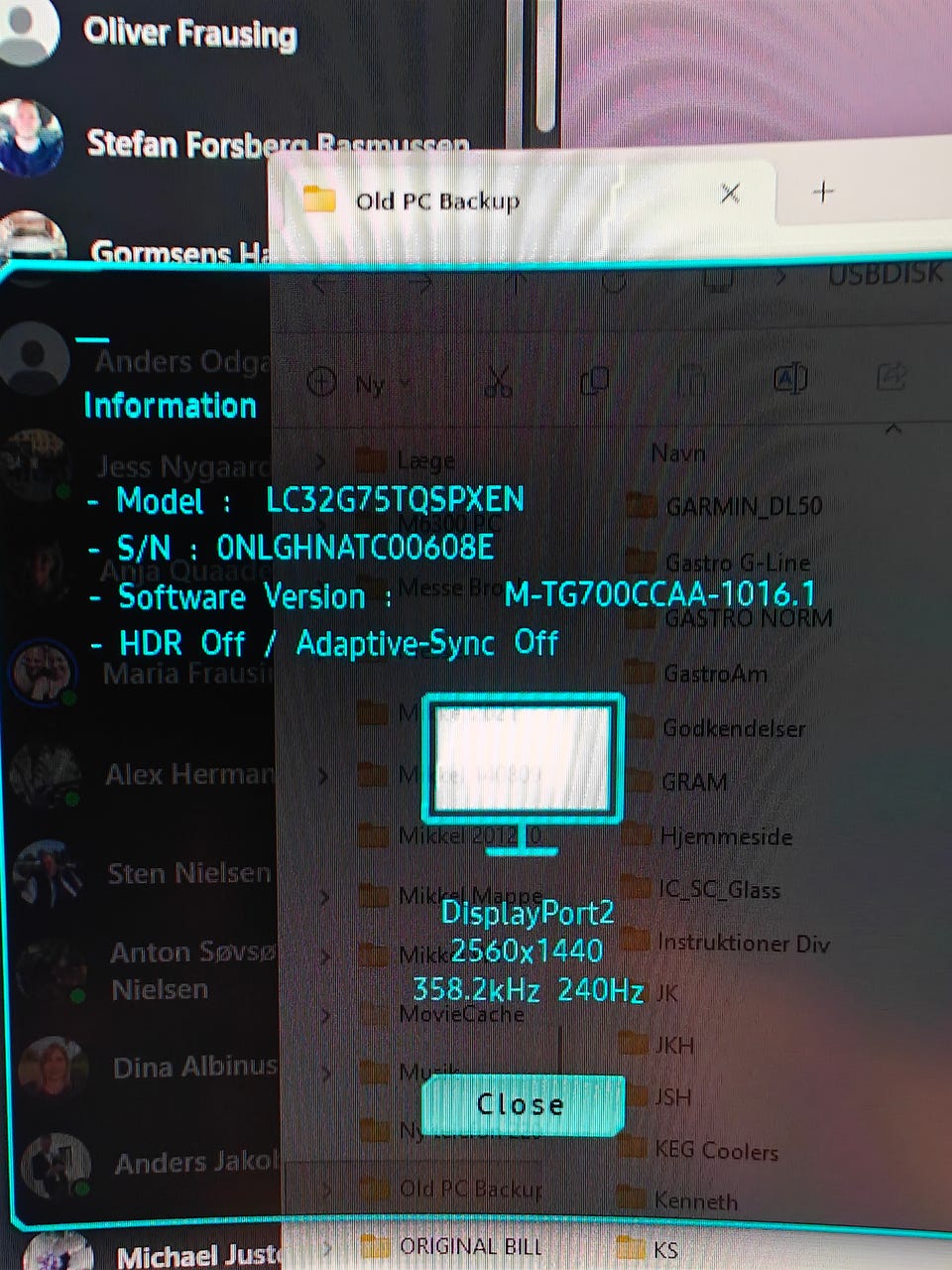Click the Cut scissors icon

click(x=498, y=381)
